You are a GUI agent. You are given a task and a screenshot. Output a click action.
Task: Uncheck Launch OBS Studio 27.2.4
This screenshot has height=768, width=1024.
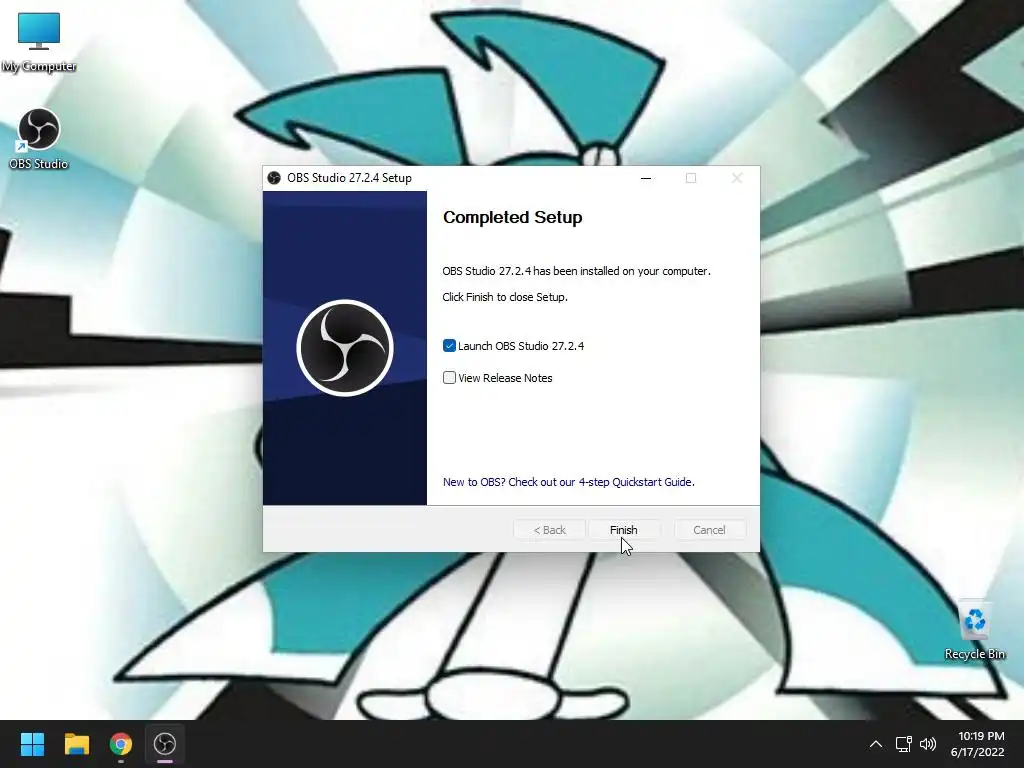pyautogui.click(x=449, y=345)
